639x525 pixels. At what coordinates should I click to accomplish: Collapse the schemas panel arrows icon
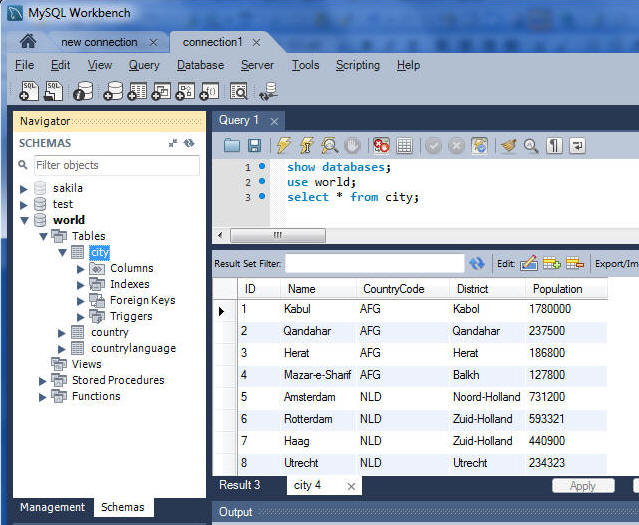pyautogui.click(x=173, y=143)
